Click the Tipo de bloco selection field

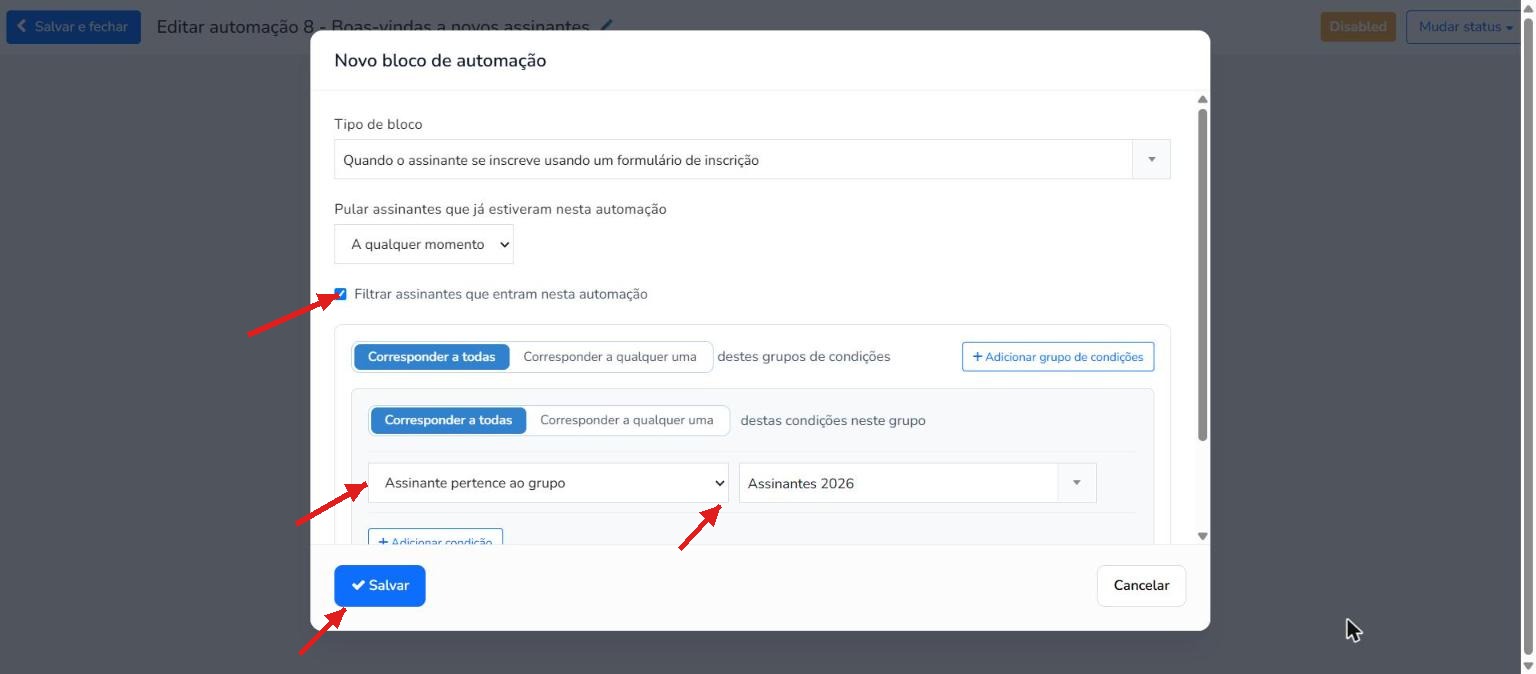pyautogui.click(x=733, y=160)
